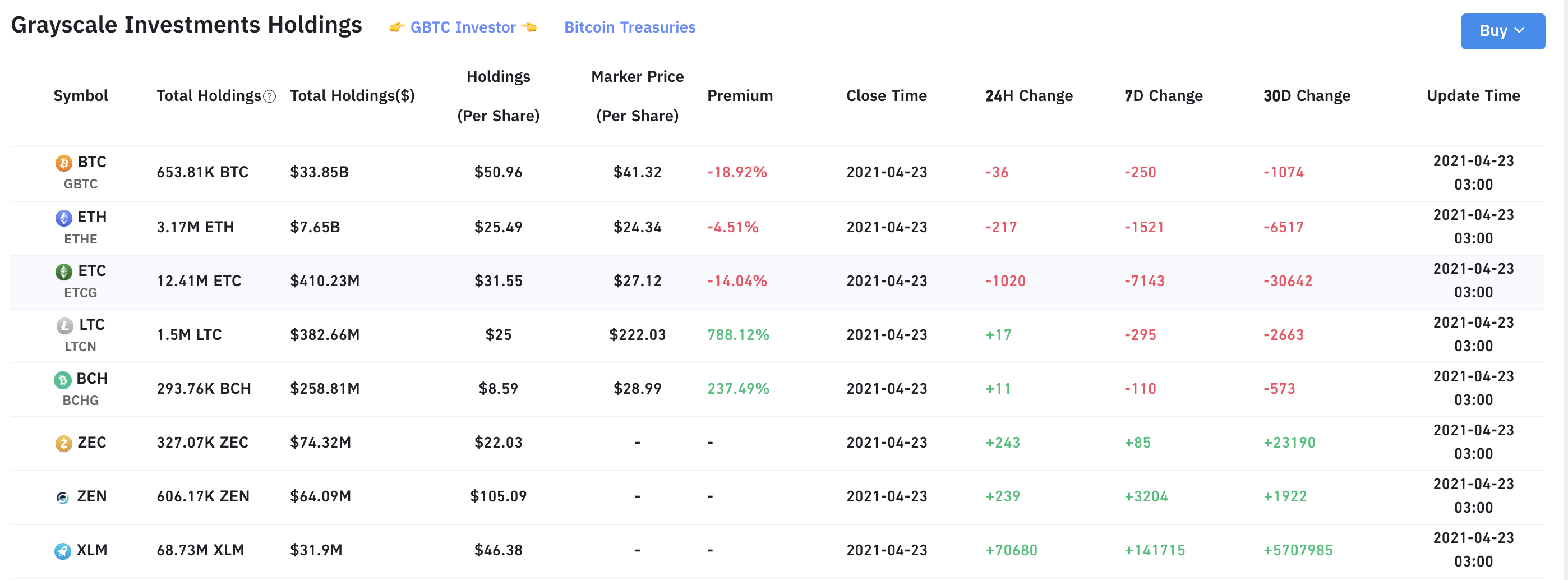
Task: Click the Grayscale Investments Holdings title
Action: [x=186, y=25]
